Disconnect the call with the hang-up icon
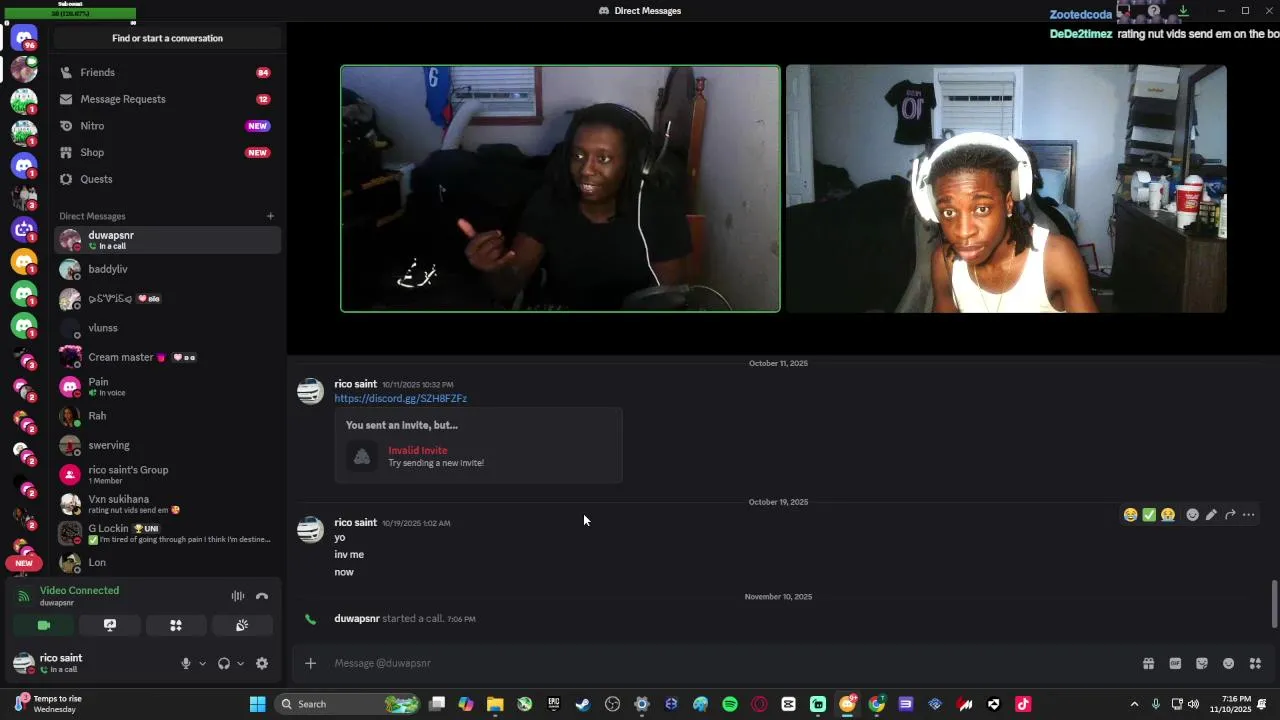 [x=262, y=596]
